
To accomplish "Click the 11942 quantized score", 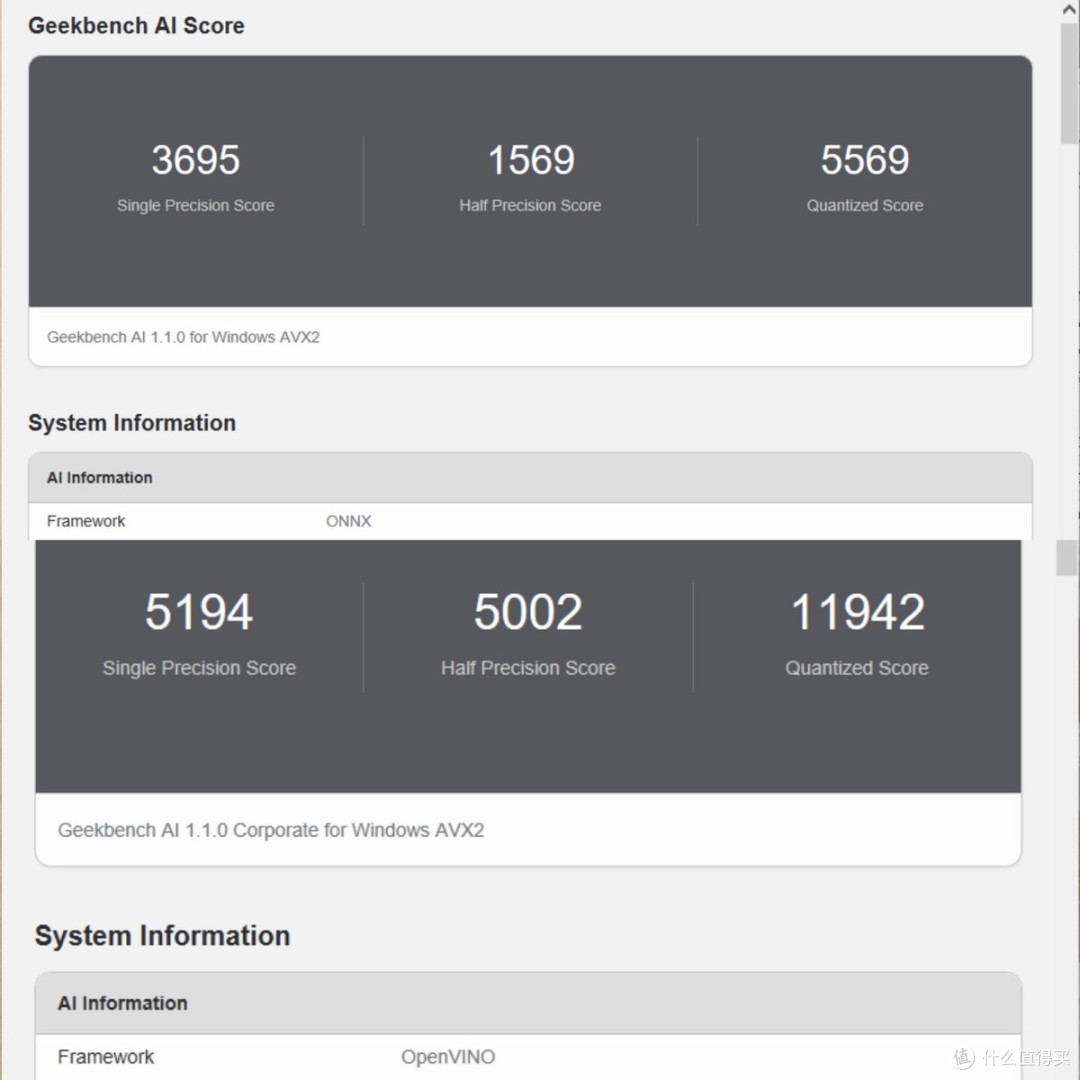I will pos(858,612).
